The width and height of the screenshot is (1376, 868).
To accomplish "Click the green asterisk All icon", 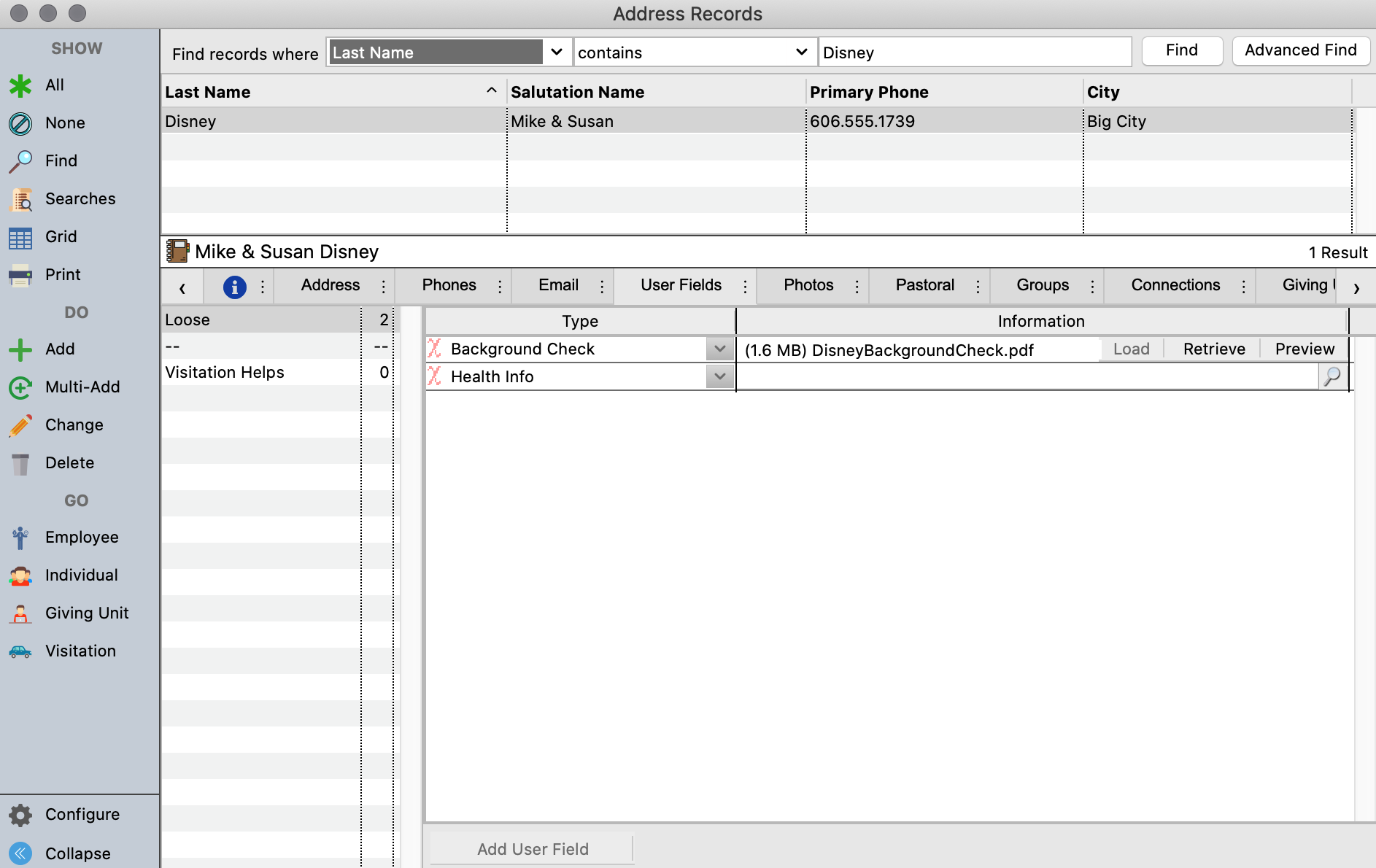I will 20,85.
